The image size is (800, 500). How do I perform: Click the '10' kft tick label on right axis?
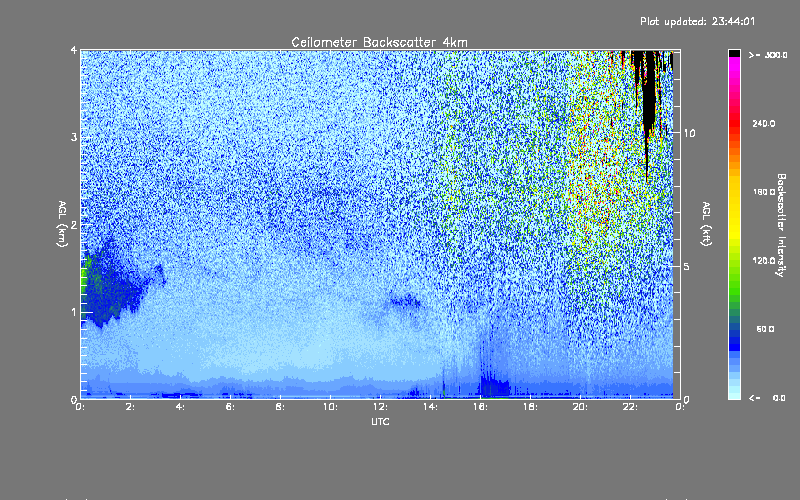[x=689, y=133]
